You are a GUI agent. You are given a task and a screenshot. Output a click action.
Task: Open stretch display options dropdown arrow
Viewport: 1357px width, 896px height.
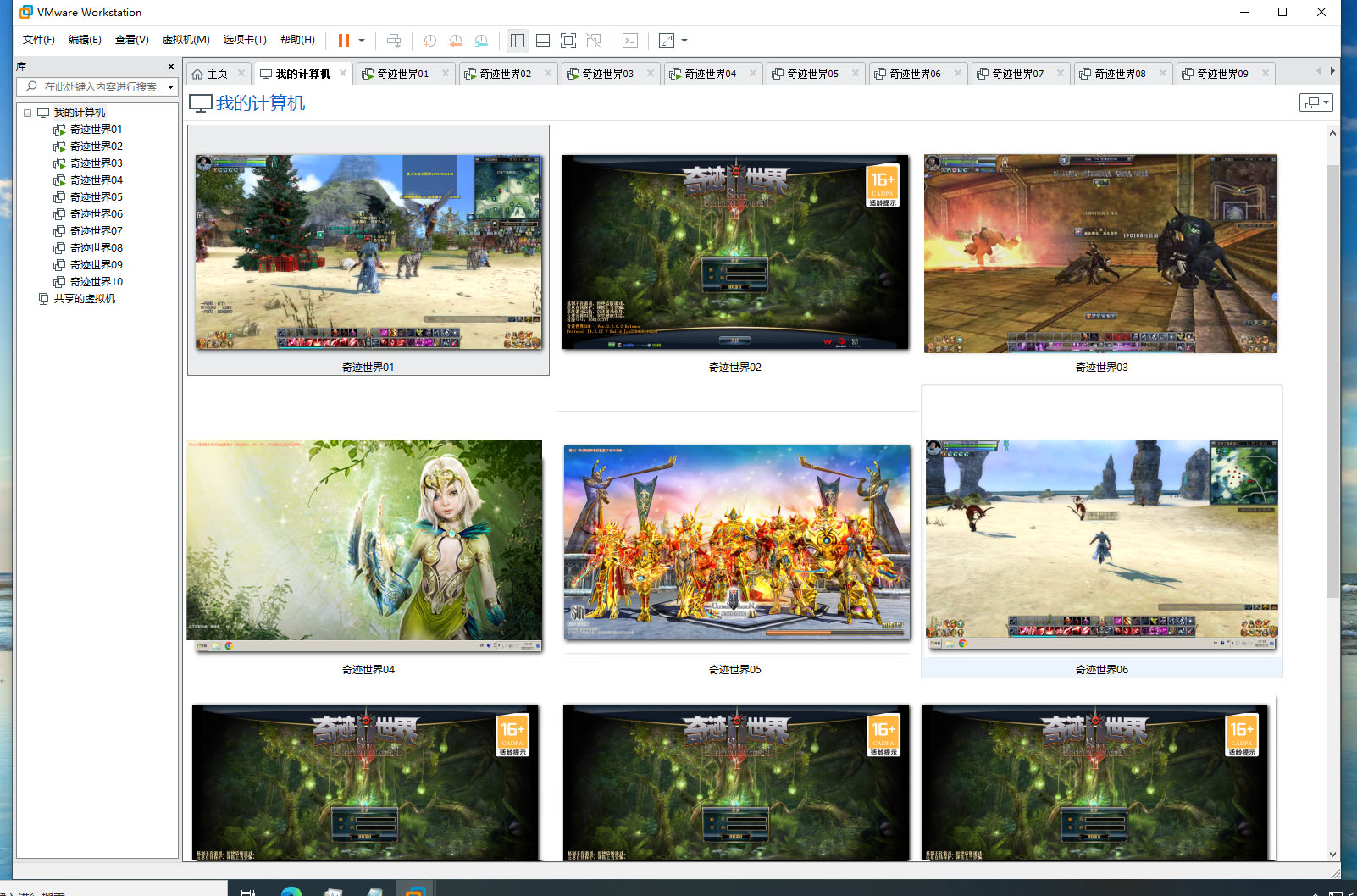684,41
